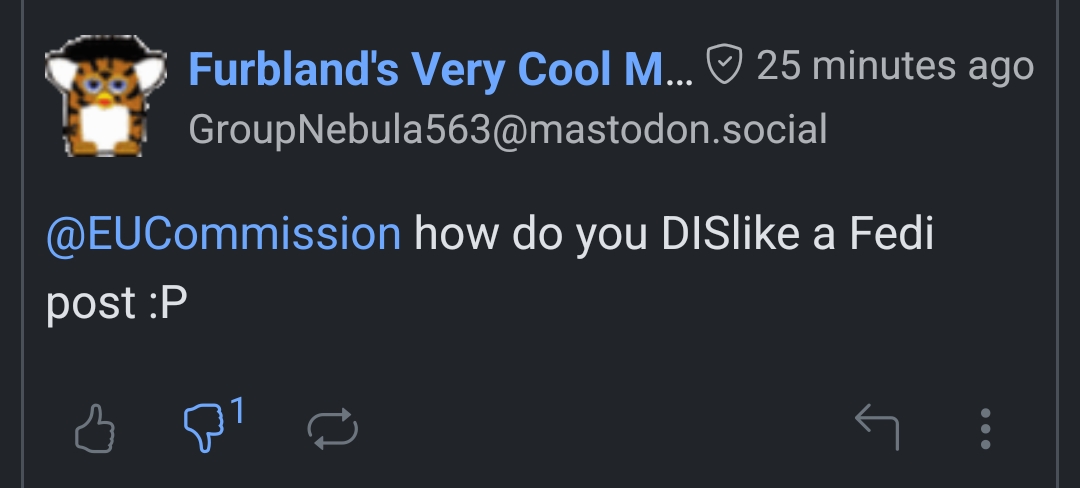The width and height of the screenshot is (1080, 488).
Task: Boost the post with repost arrows
Action: point(332,430)
